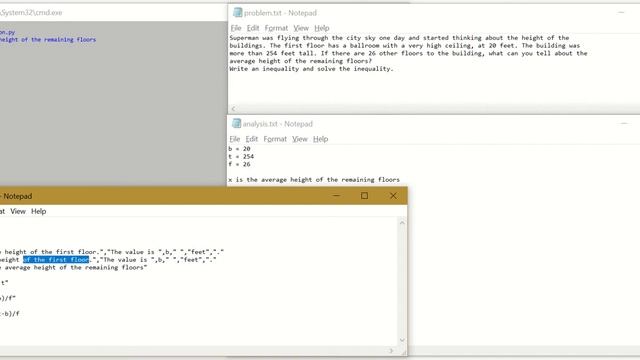The height and width of the screenshot is (360, 640).
Task: Open Help menu in front Notepad window
Action: [x=38, y=211]
